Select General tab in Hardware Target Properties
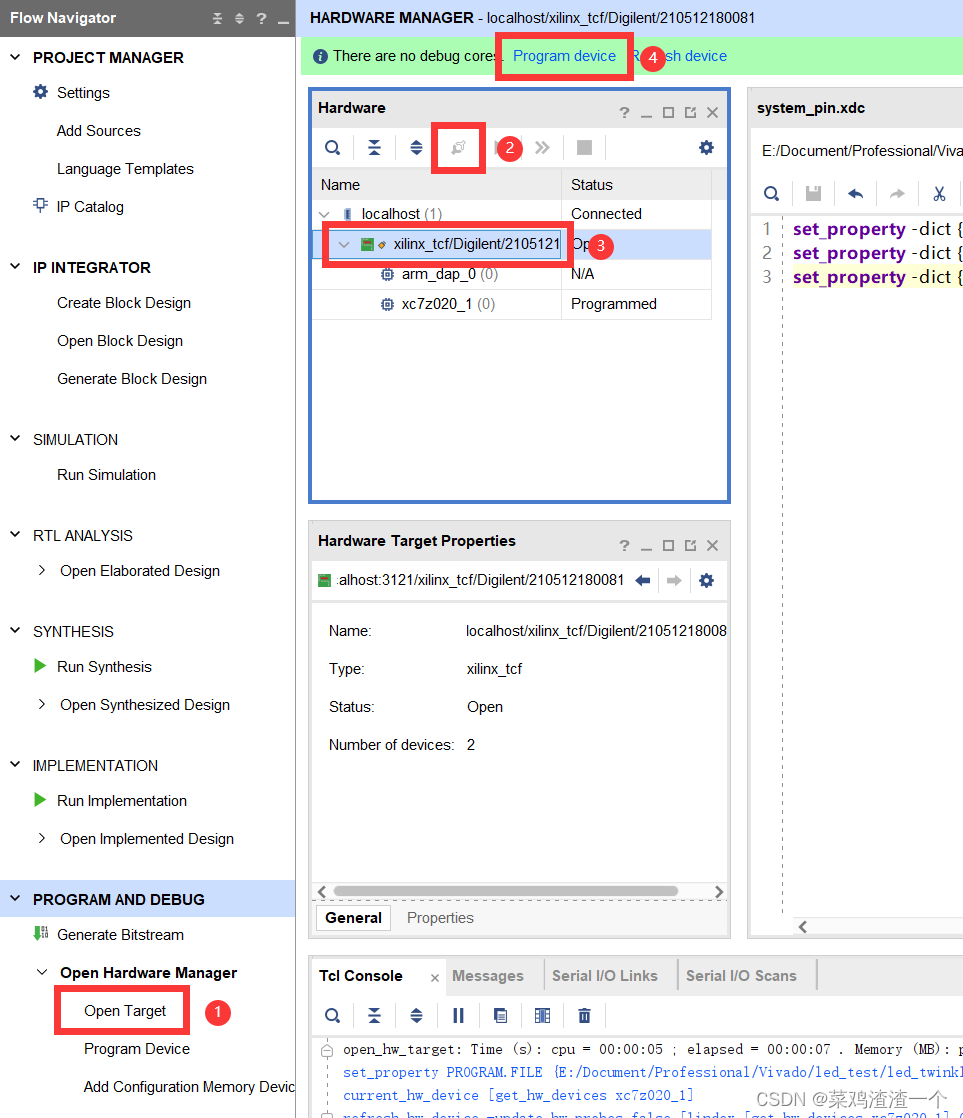963x1118 pixels. pyautogui.click(x=354, y=918)
